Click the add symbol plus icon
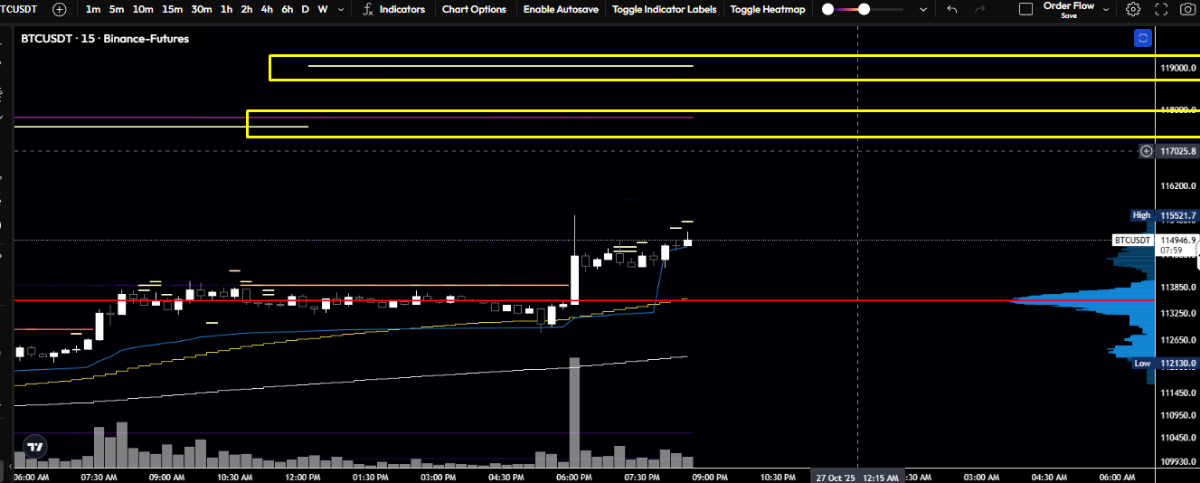Viewport: 1200px width, 483px height. pyautogui.click(x=60, y=9)
